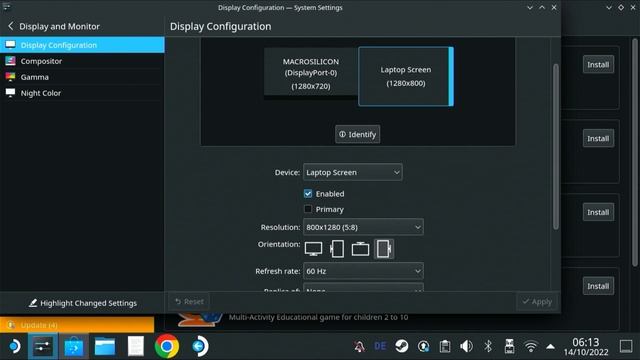
Task: Click the Show Desktop icon
Action: click(626, 347)
